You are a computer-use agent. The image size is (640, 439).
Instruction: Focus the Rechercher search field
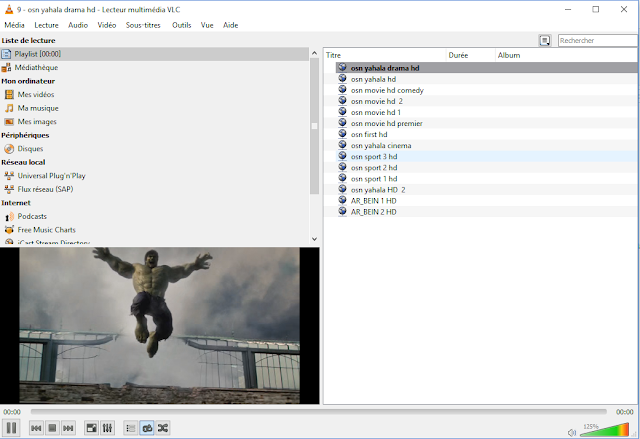(597, 40)
